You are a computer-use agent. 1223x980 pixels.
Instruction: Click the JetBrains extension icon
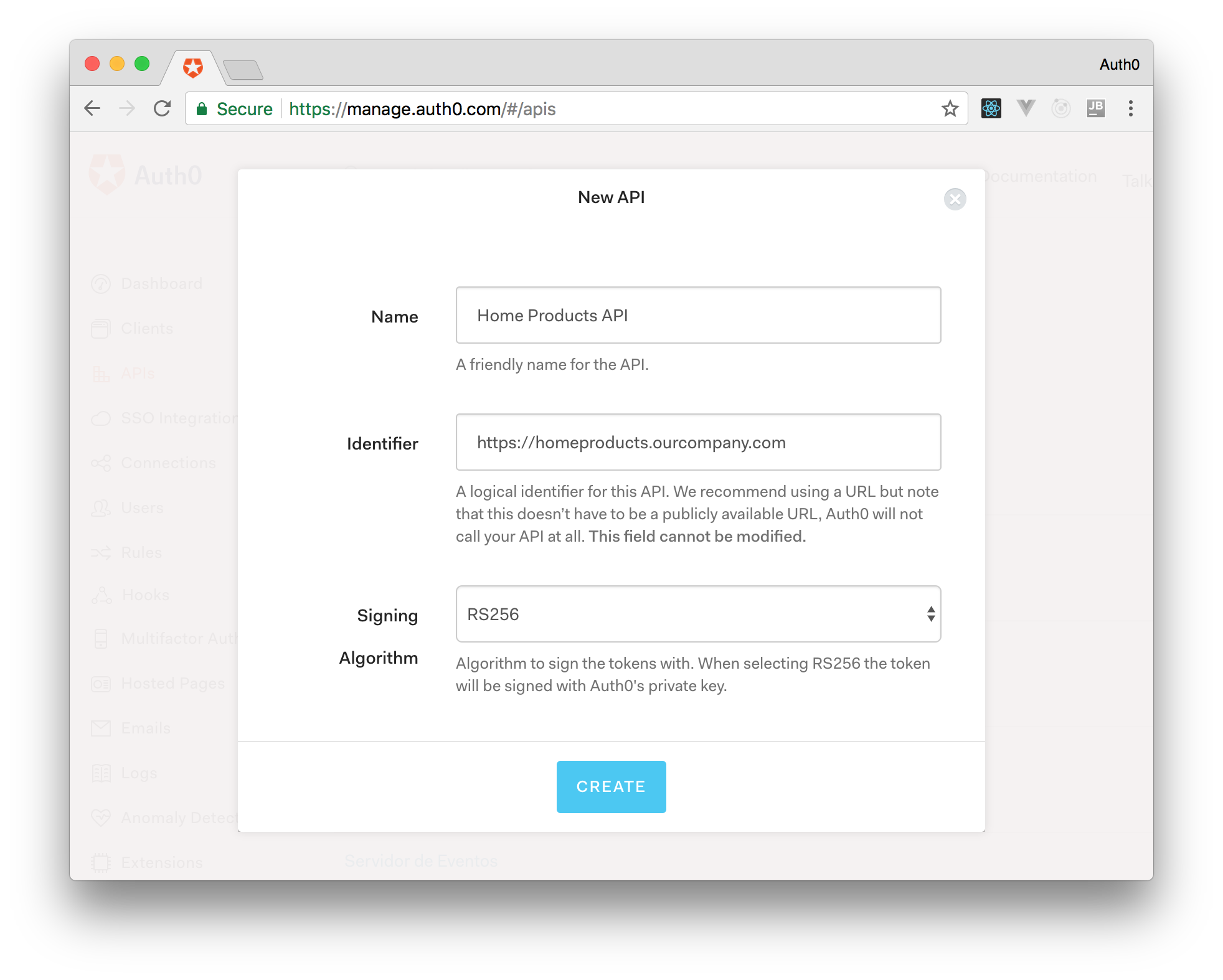(x=1095, y=109)
